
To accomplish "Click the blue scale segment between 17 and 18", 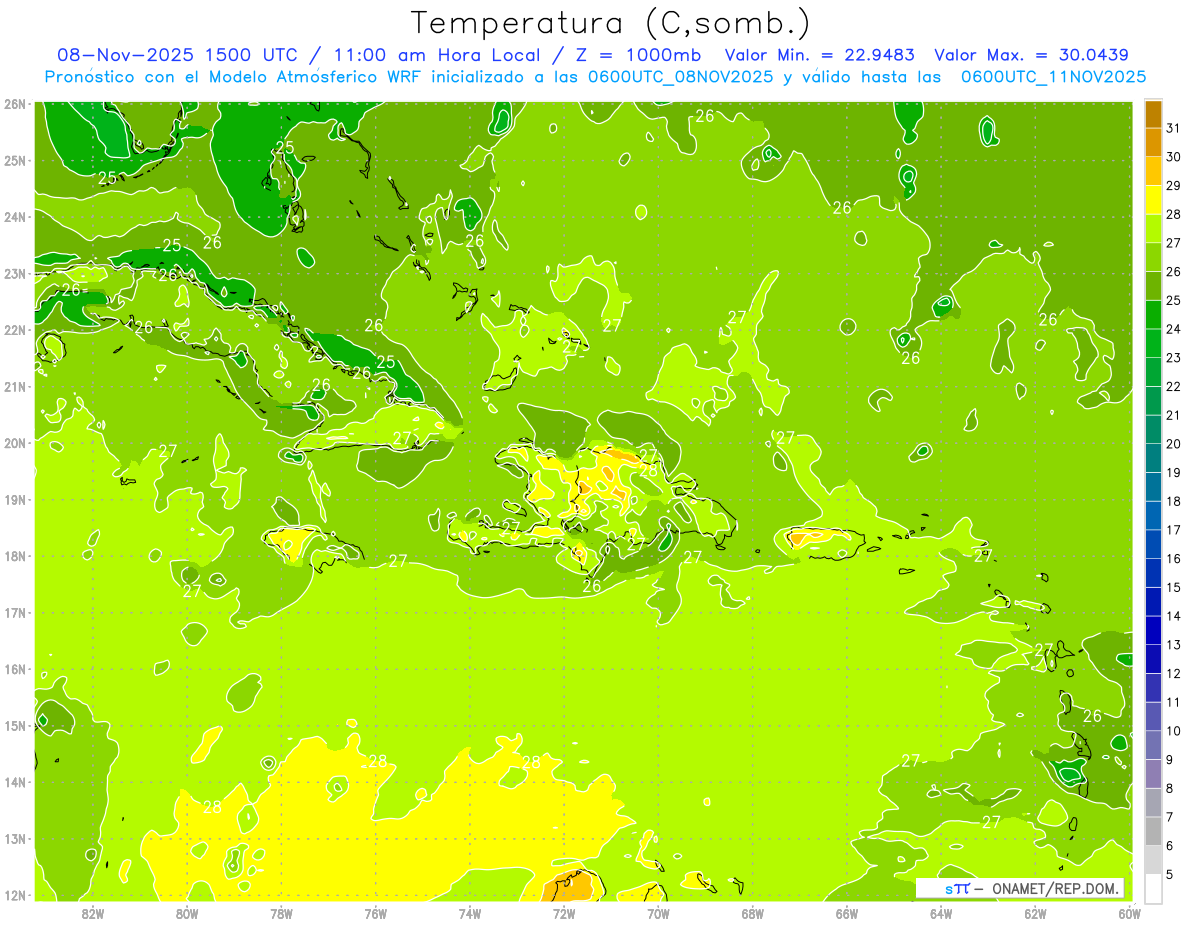I will (1153, 516).
